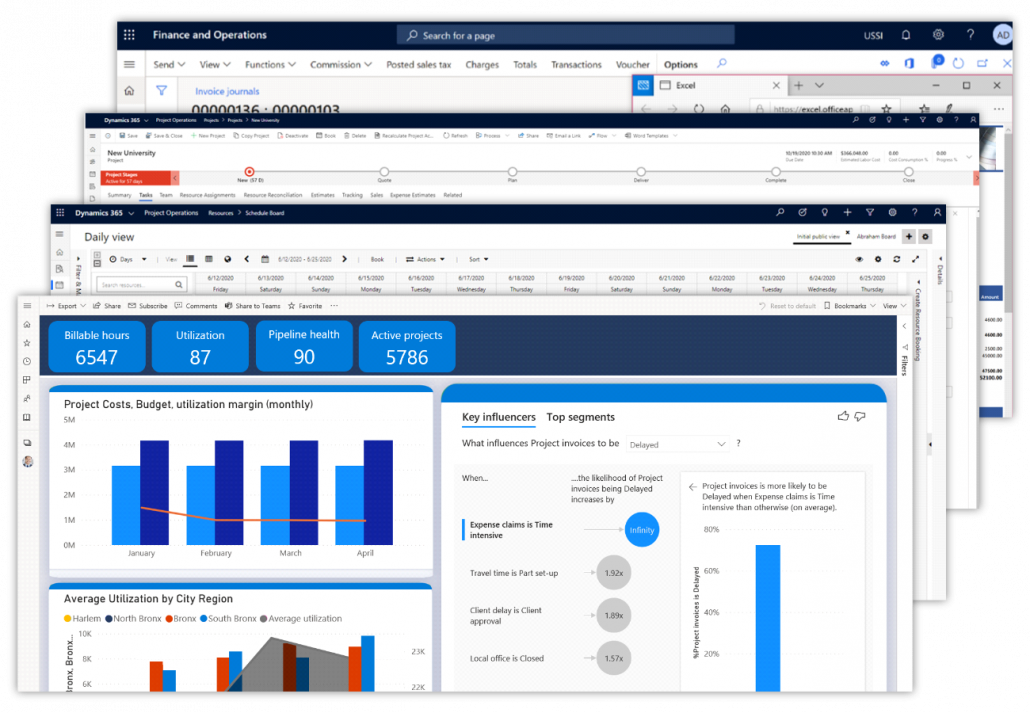Give thumbs up feedback on Key influencers

pyautogui.click(x=843, y=417)
